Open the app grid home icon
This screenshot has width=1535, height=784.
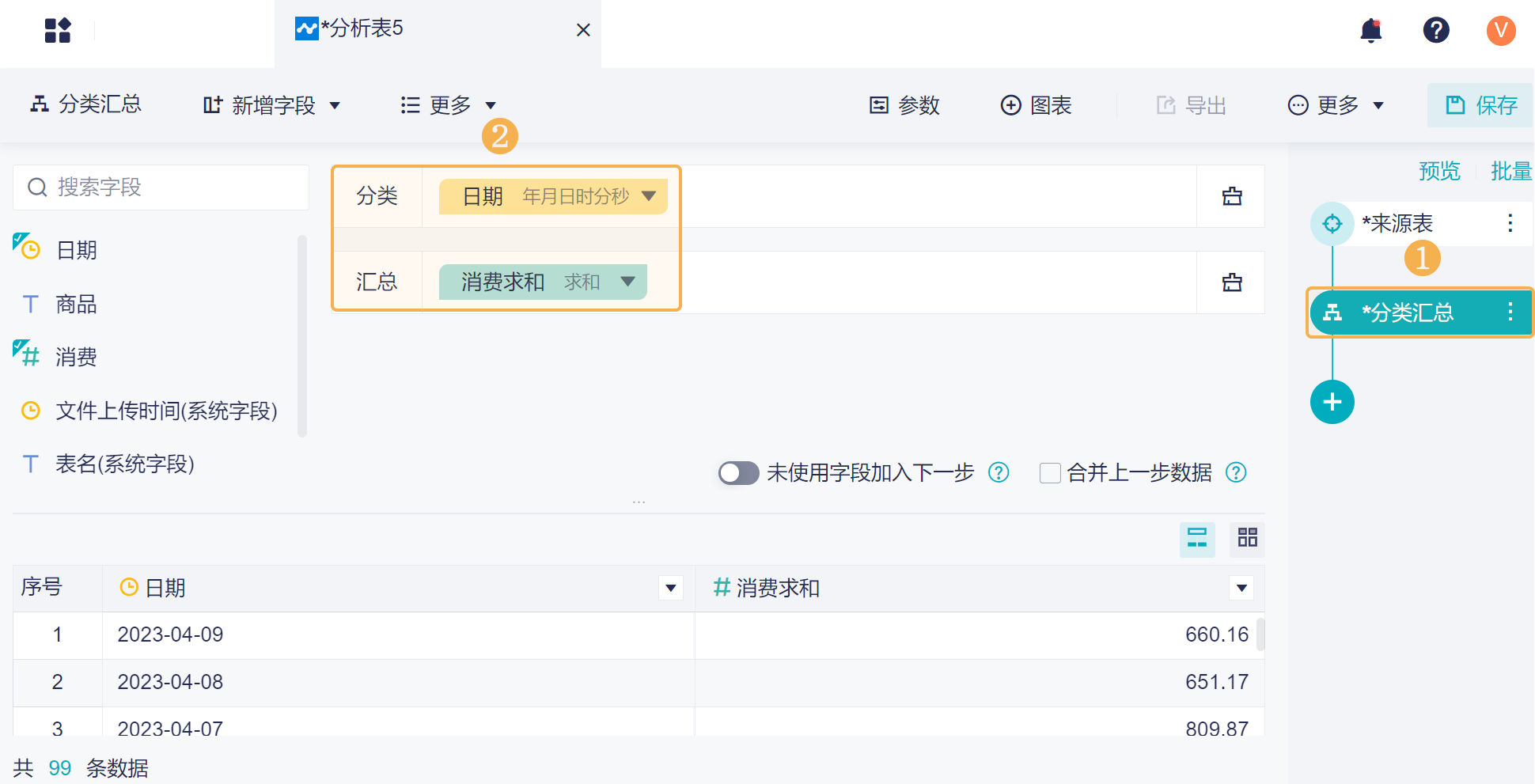pyautogui.click(x=58, y=31)
